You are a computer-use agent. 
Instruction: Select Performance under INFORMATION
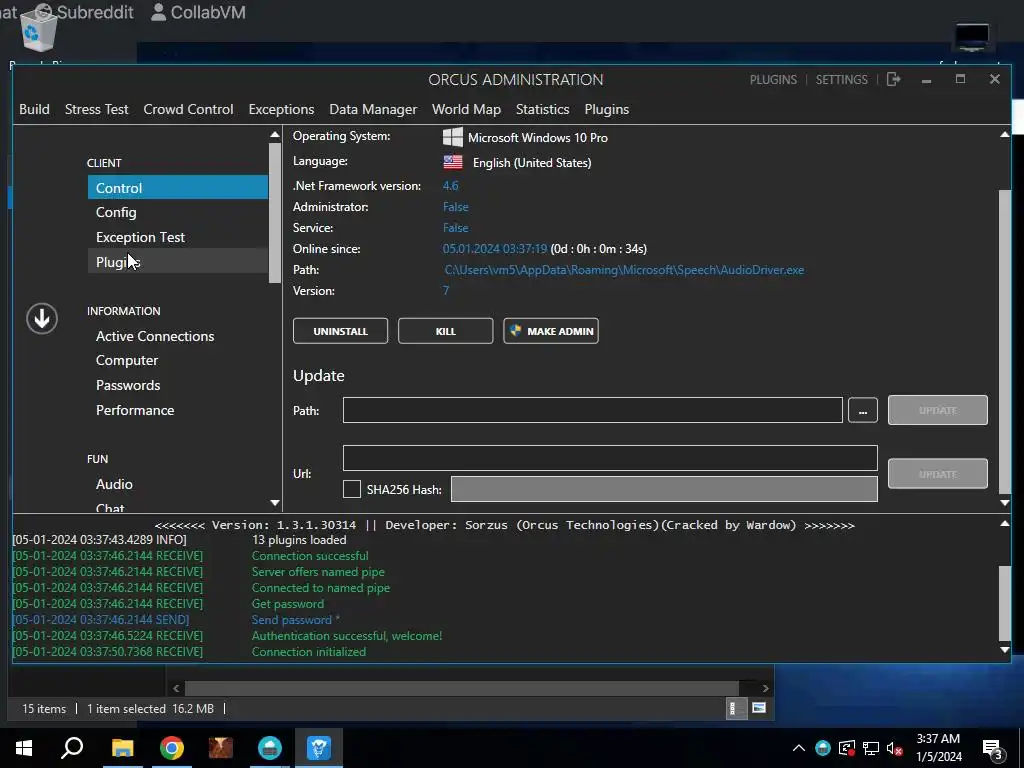tap(135, 410)
